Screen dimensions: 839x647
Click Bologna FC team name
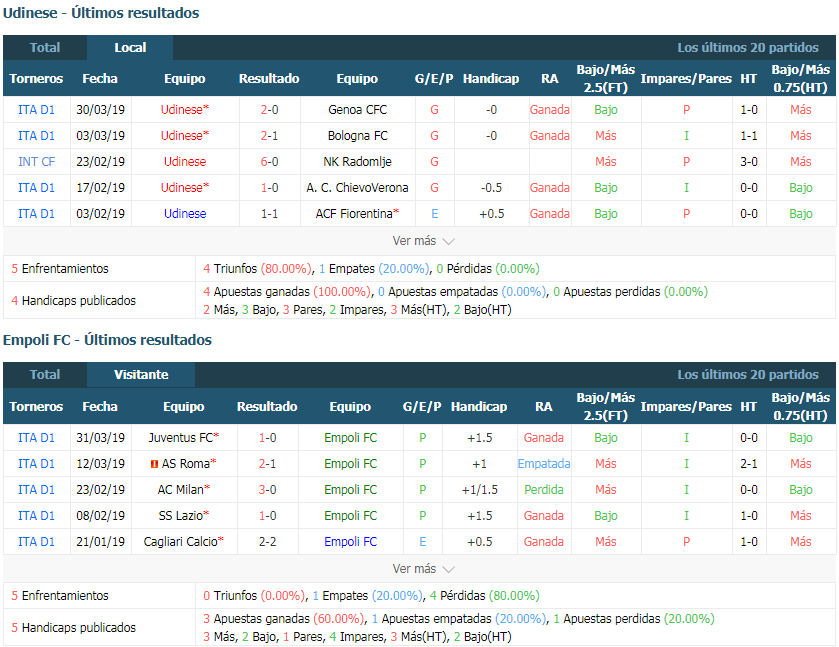(x=357, y=136)
